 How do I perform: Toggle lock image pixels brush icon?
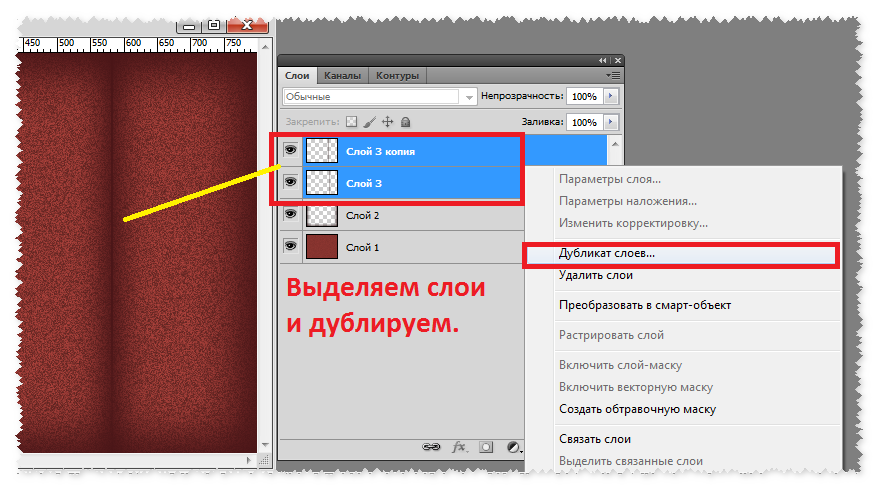(369, 122)
